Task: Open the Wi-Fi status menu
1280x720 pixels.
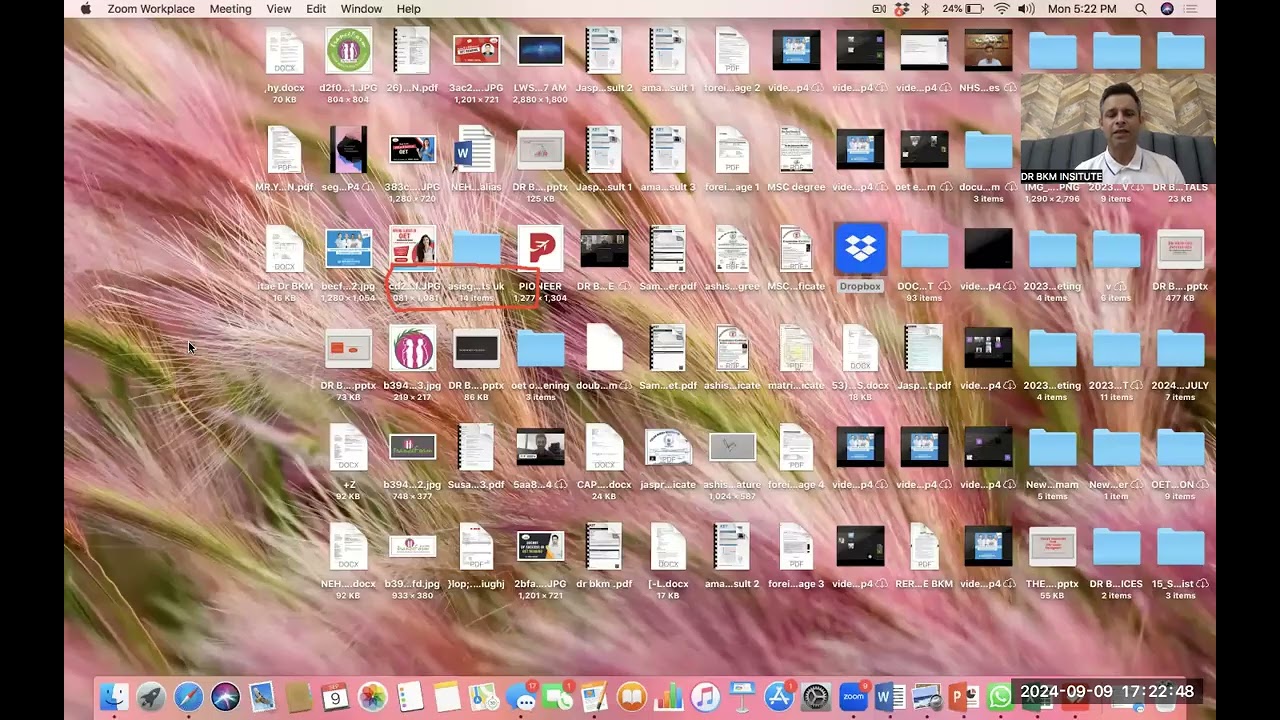Action: pyautogui.click(x=1002, y=9)
